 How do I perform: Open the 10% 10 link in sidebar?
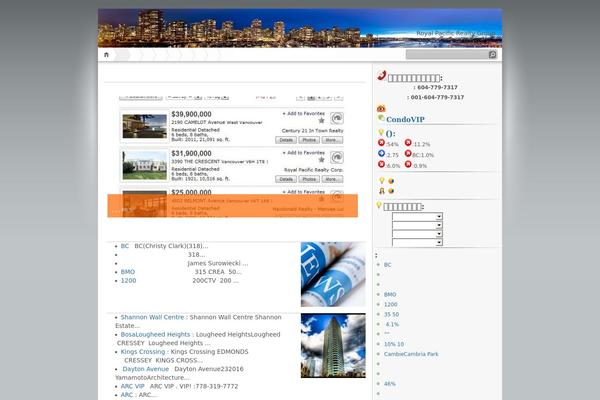click(x=394, y=344)
